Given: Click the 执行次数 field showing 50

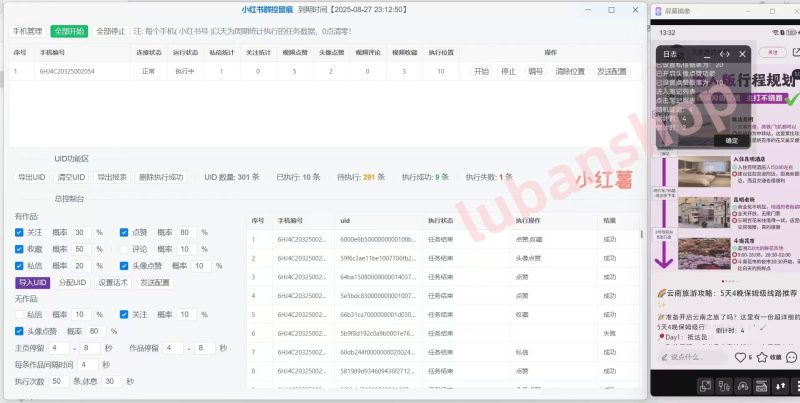Looking at the screenshot, I should (x=59, y=382).
